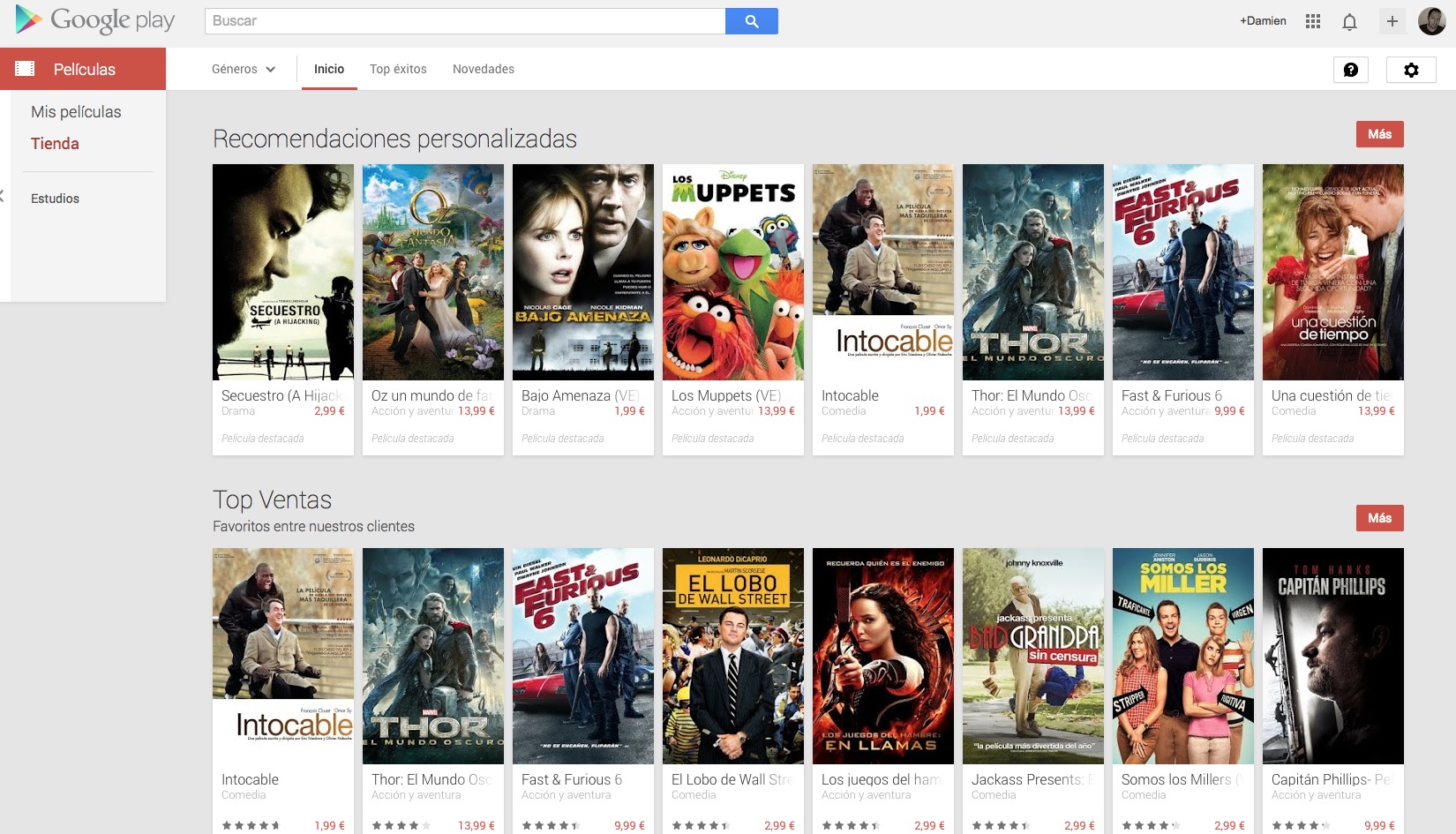
Task: Open the help question mark icon
Action: [x=1350, y=70]
